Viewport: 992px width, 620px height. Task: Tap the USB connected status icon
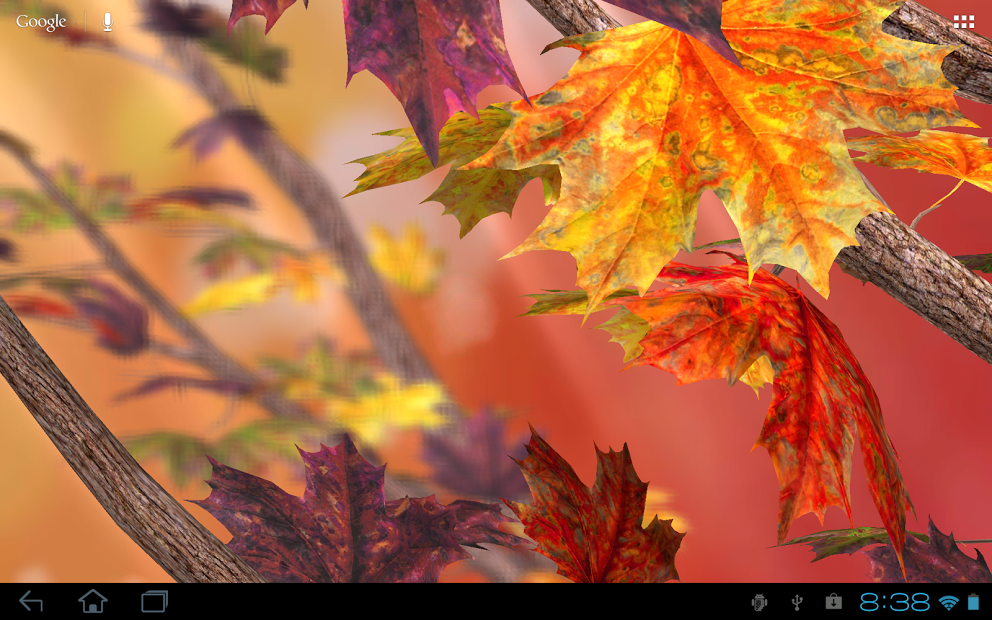tap(795, 603)
